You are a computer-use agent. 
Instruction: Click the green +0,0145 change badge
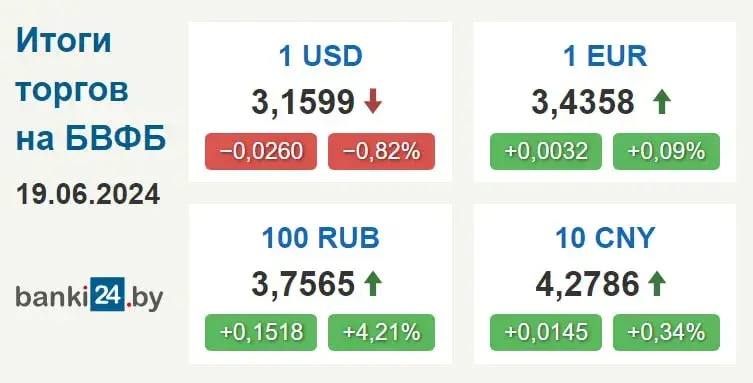546,332
